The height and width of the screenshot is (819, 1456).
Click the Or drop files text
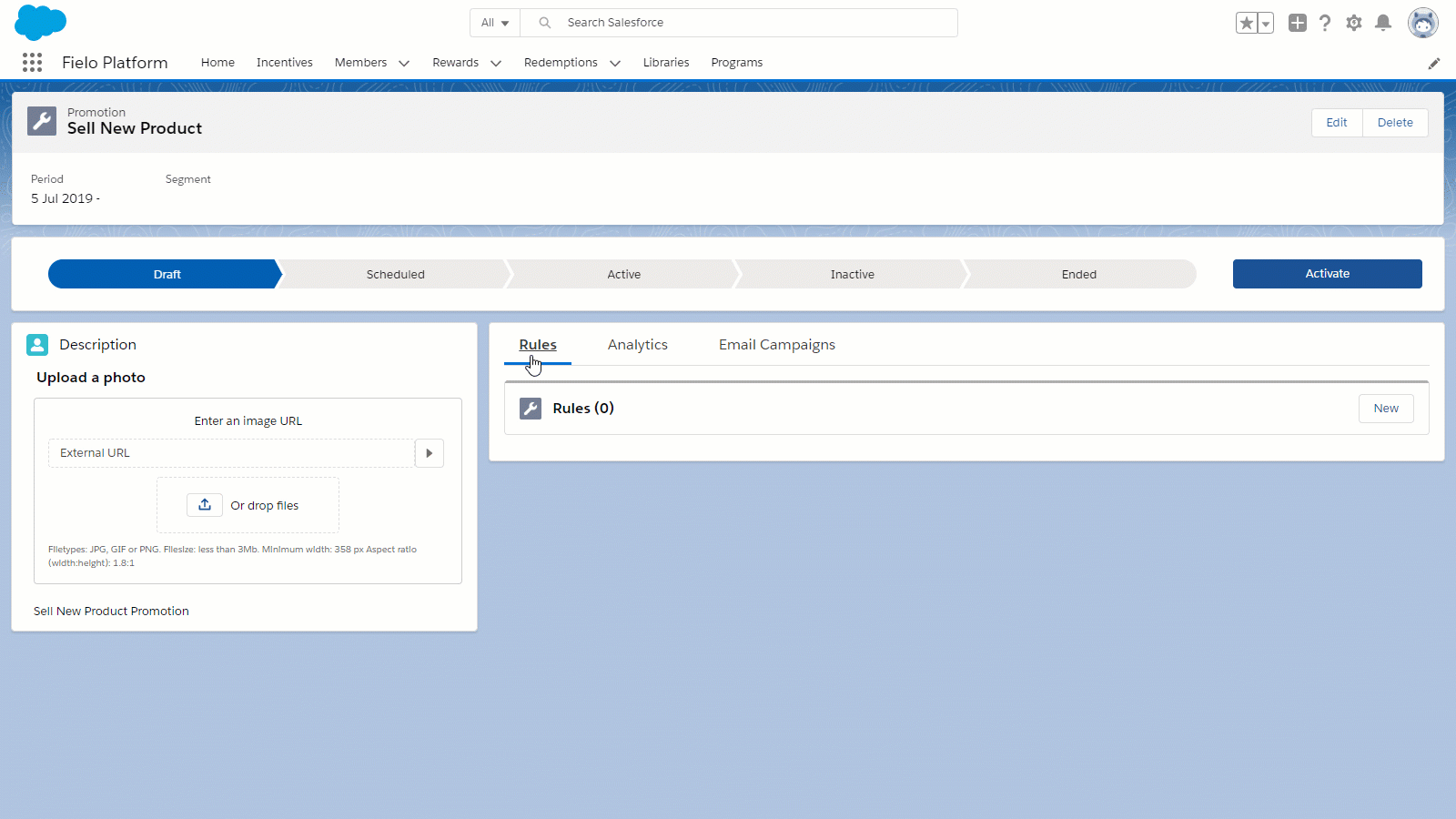tap(265, 506)
